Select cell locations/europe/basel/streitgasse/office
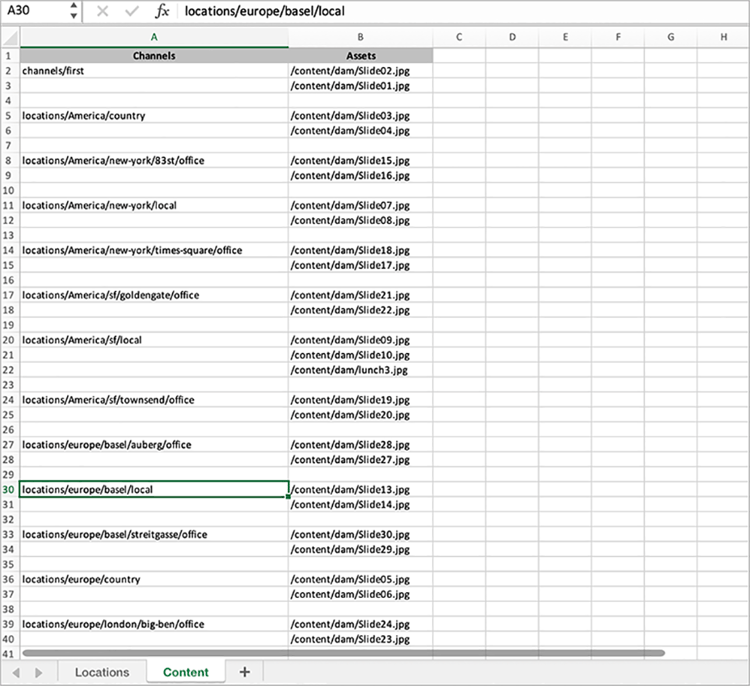This screenshot has width=750, height=686. point(154,534)
